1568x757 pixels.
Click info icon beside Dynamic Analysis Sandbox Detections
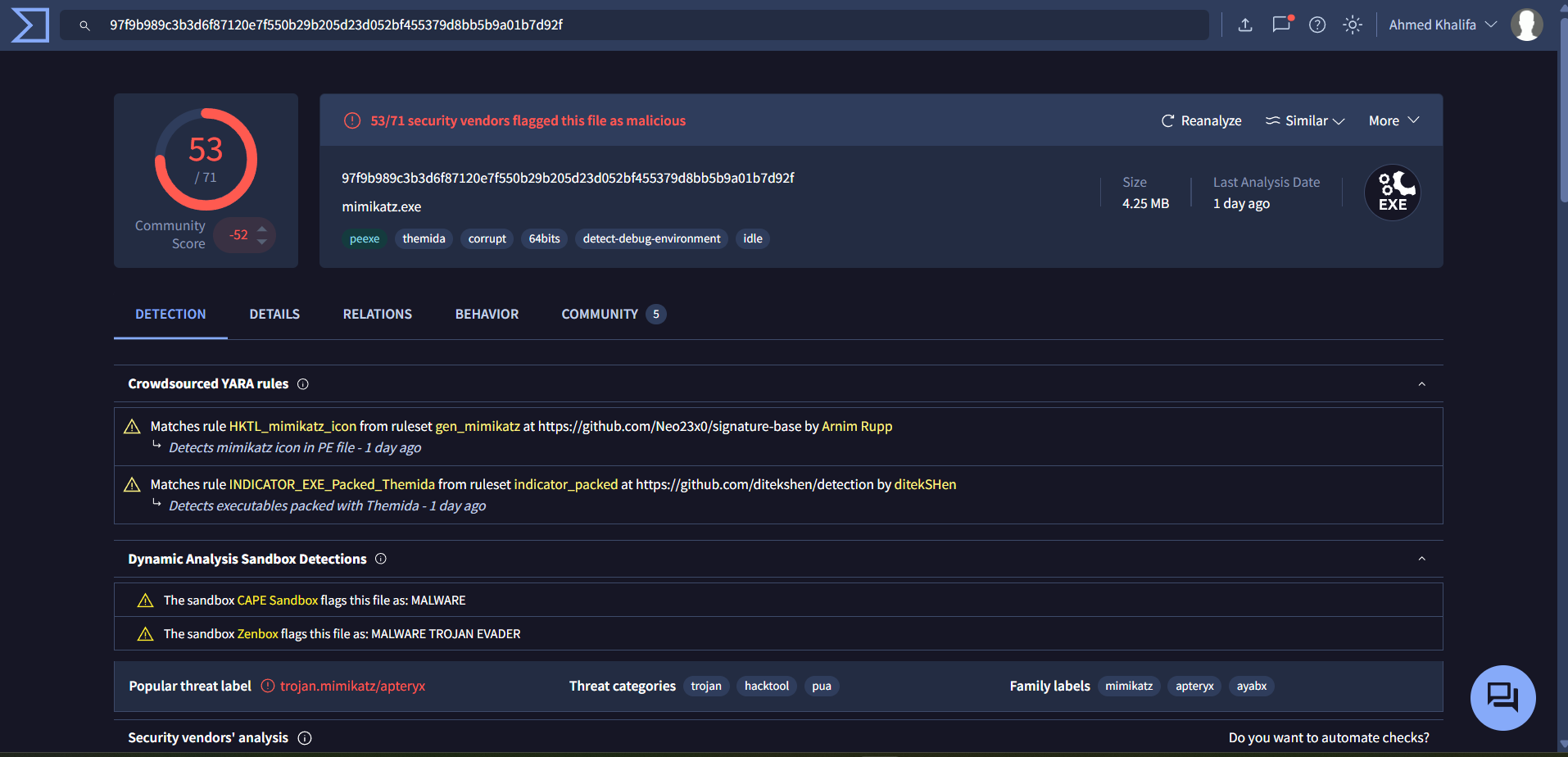(x=381, y=559)
